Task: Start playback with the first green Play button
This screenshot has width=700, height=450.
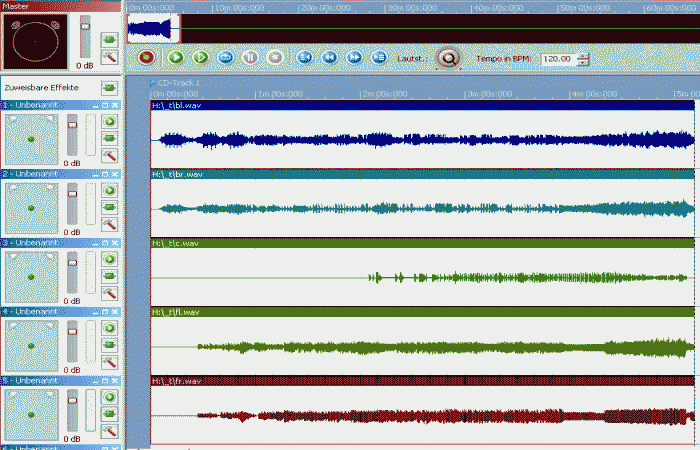Action: [x=175, y=58]
